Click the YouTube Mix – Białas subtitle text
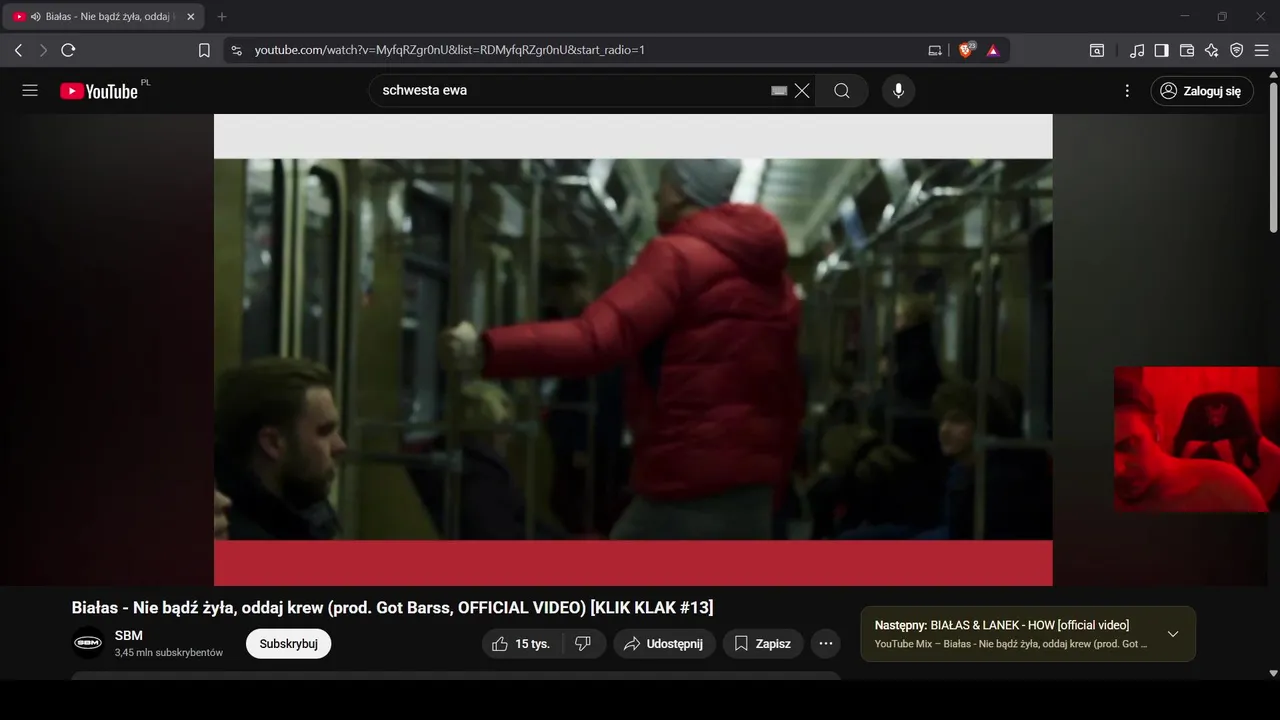The image size is (1280, 720). [1011, 644]
